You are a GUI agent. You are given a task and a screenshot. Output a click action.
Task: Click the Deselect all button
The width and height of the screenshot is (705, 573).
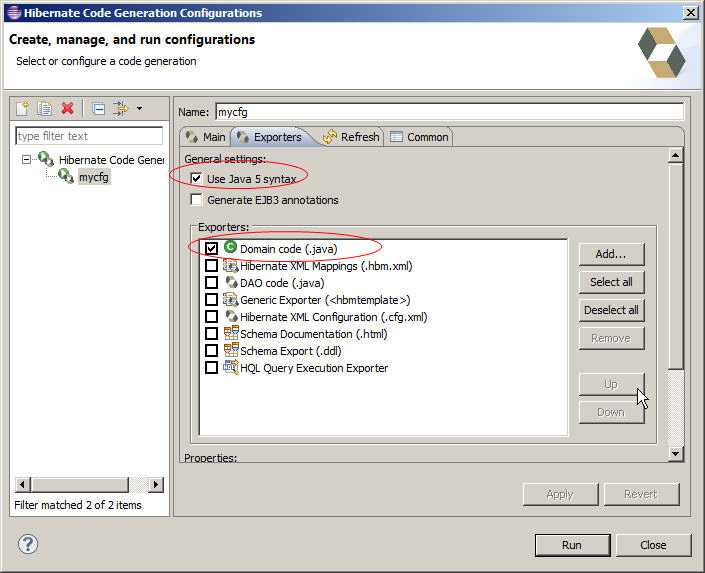click(611, 310)
